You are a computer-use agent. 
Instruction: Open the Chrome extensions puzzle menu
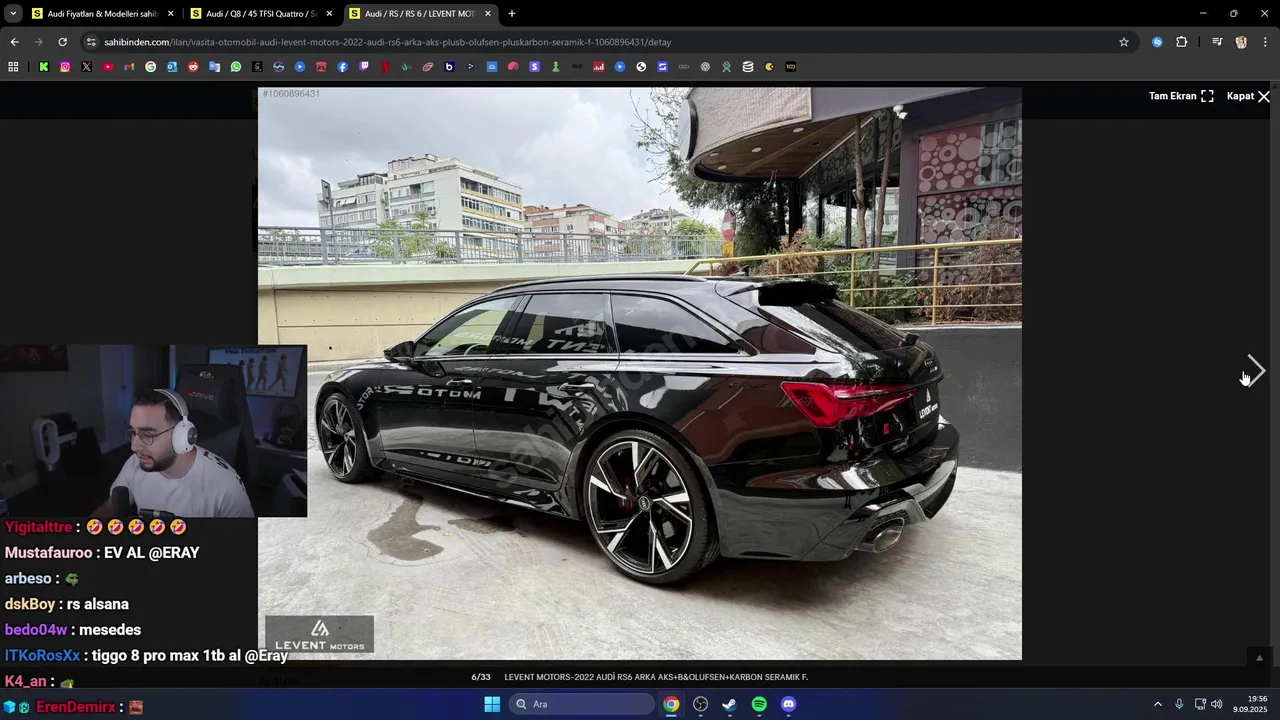pyautogui.click(x=1182, y=42)
